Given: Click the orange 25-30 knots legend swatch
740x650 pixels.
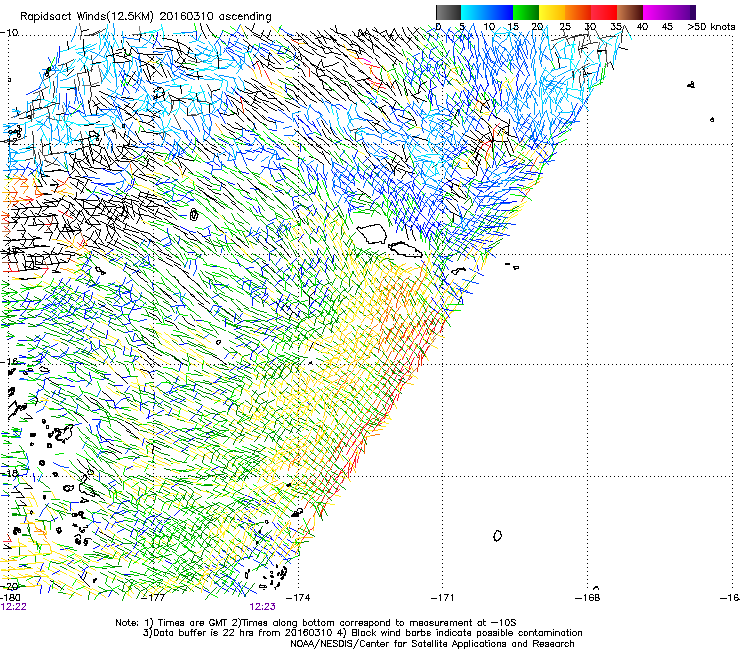Looking at the screenshot, I should pyautogui.click(x=578, y=12).
